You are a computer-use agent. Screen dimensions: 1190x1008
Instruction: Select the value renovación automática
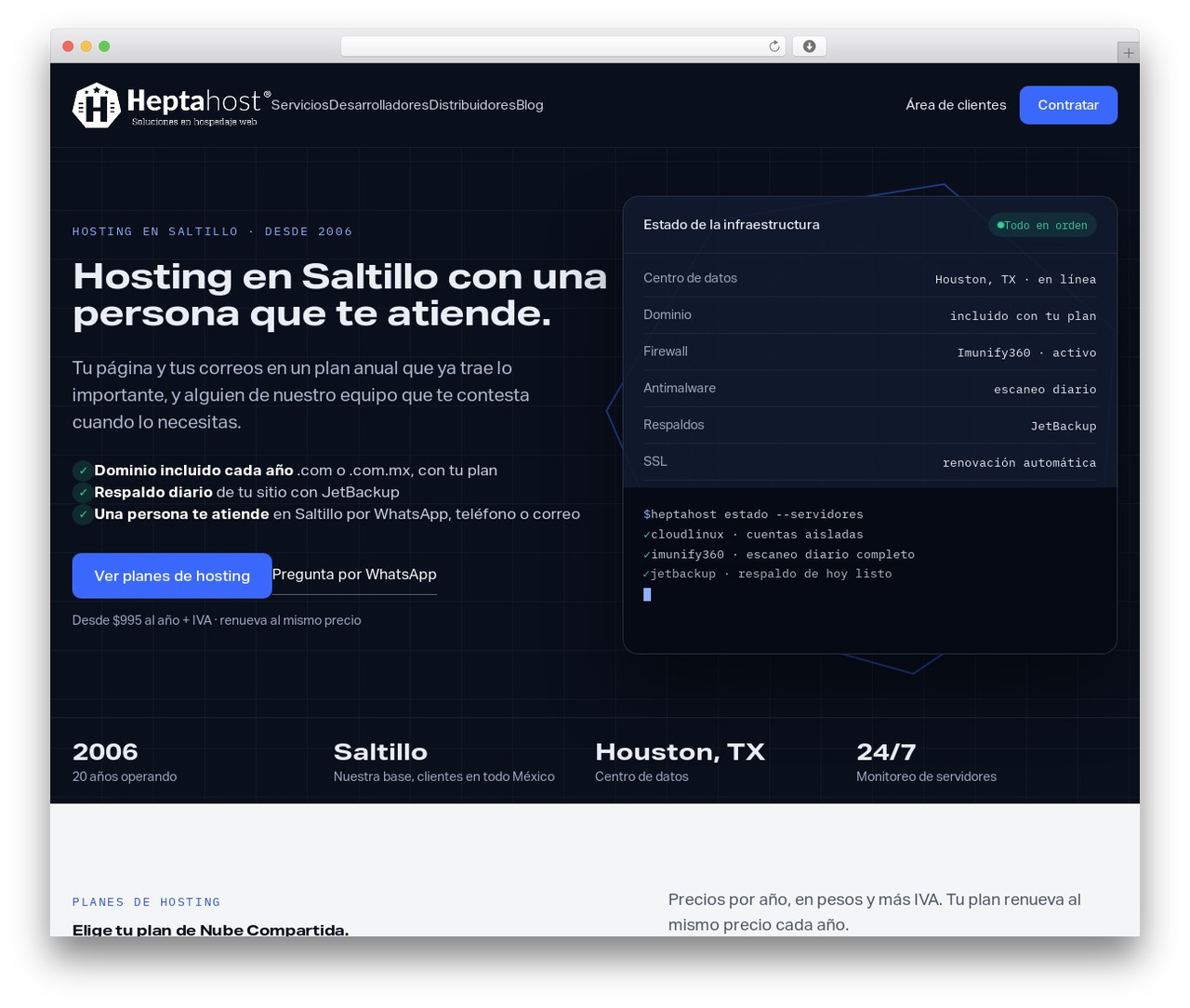tap(1019, 462)
